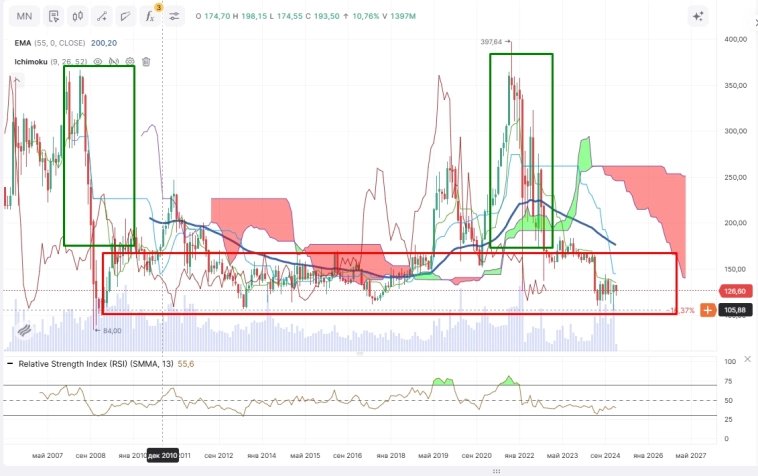Click the EMA indicator label
The height and width of the screenshot is (476, 758).
coord(22,43)
